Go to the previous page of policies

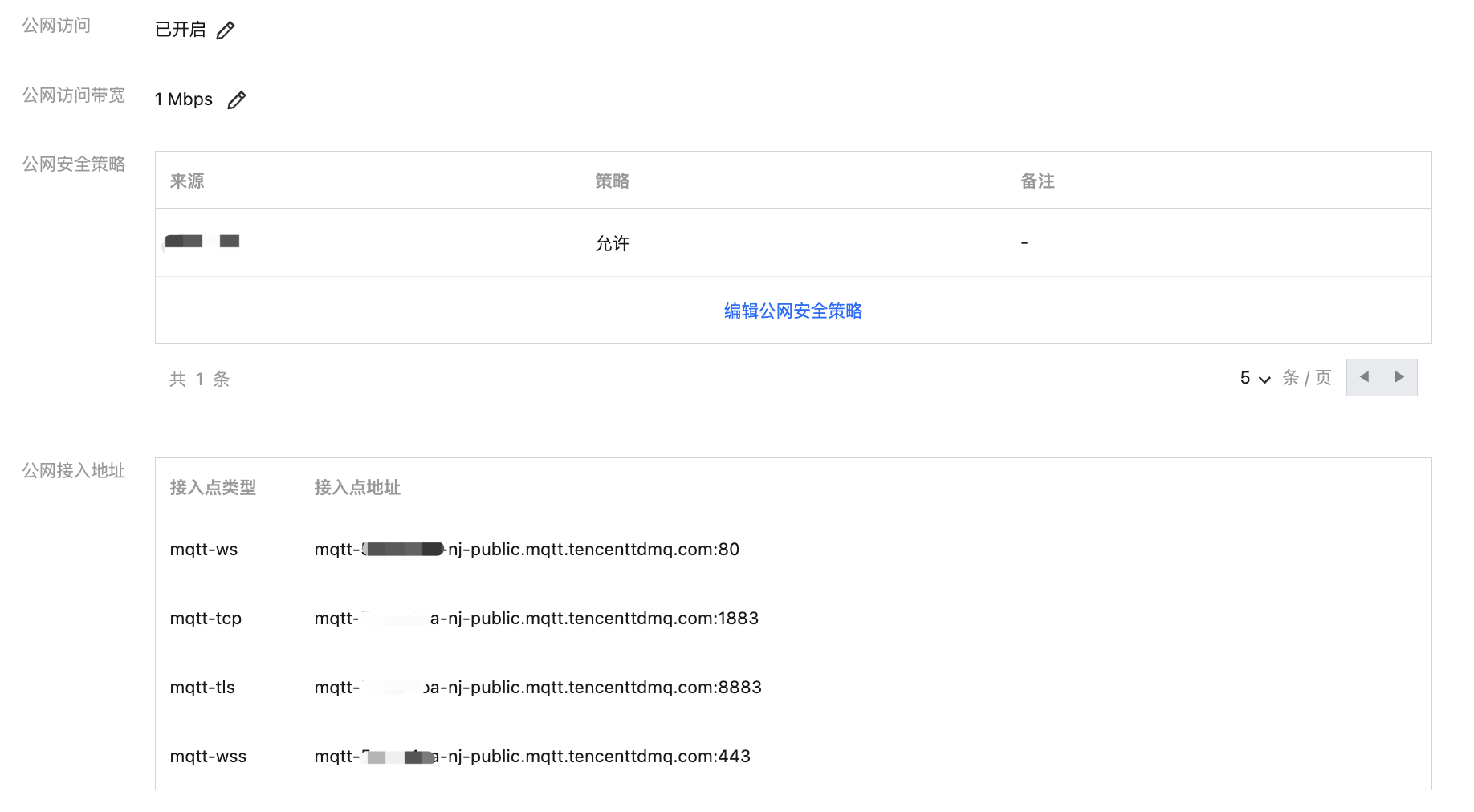pyautogui.click(x=1363, y=377)
